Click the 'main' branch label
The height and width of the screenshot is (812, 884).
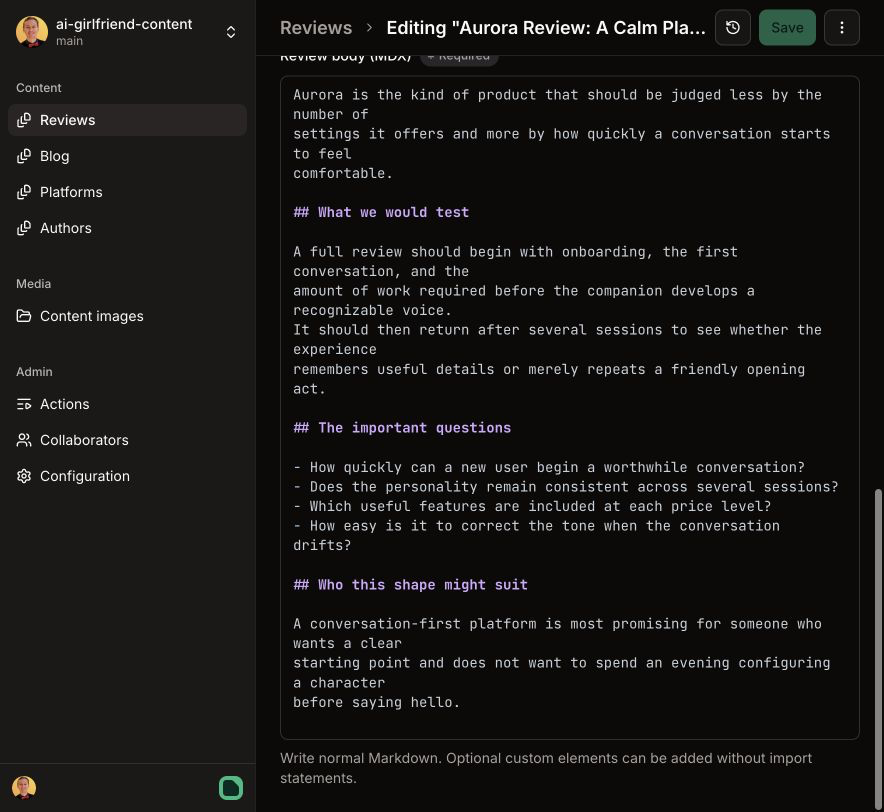pyautogui.click(x=69, y=41)
